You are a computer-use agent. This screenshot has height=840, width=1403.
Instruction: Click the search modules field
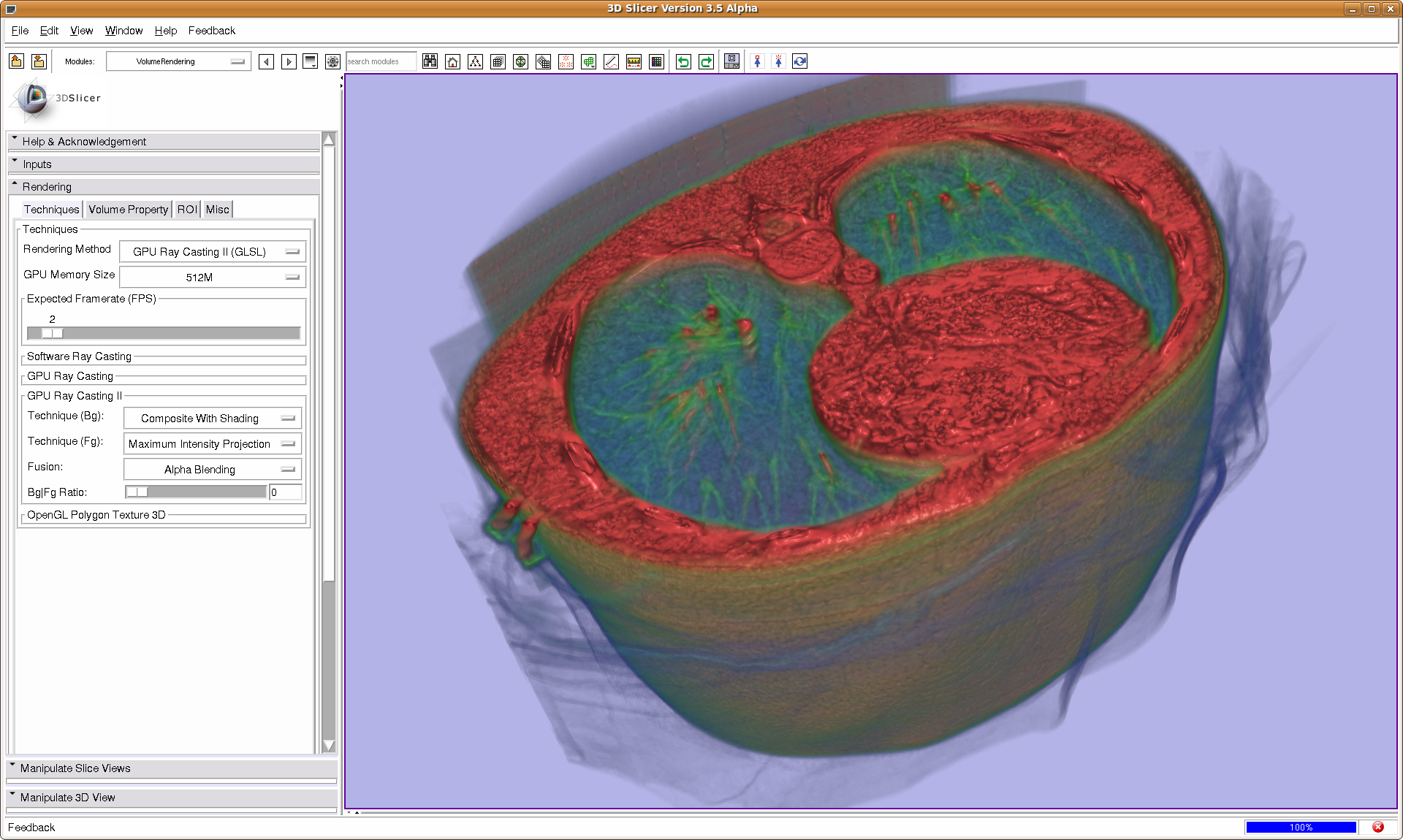click(380, 61)
